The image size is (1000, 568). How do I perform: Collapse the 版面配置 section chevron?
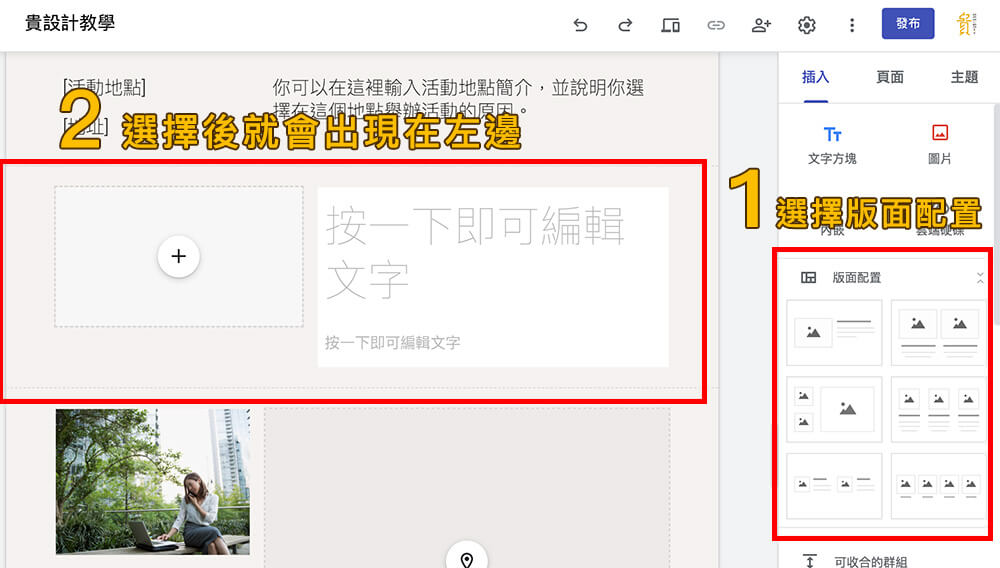point(980,278)
